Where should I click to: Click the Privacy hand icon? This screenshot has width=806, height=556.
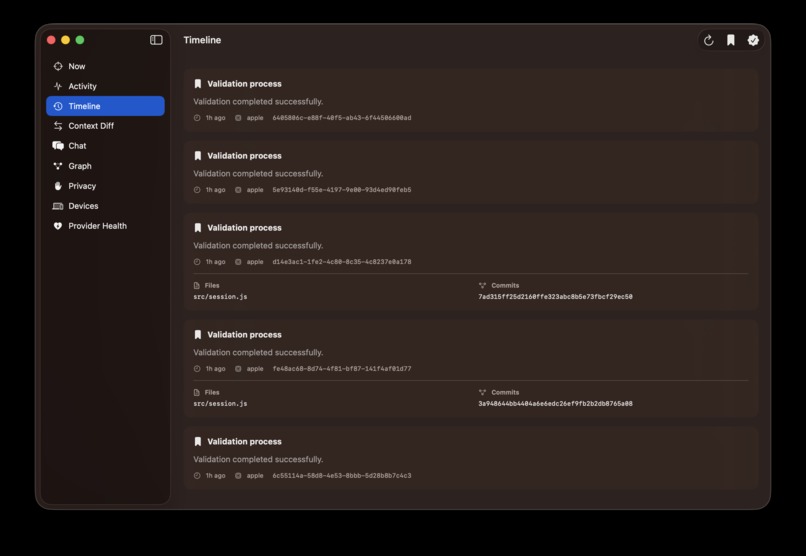coord(58,186)
